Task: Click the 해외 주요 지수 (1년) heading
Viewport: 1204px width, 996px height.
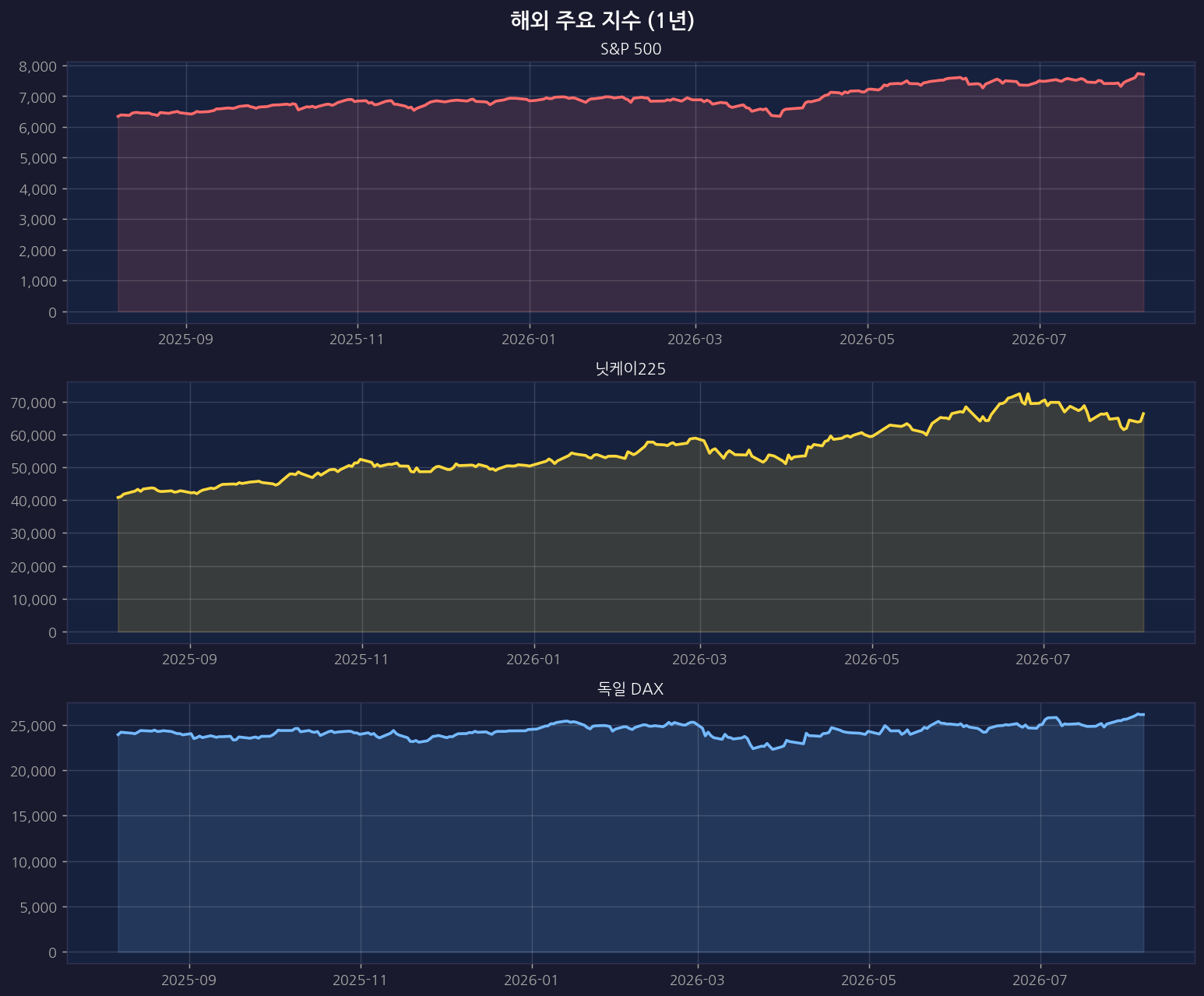Action: (602, 20)
